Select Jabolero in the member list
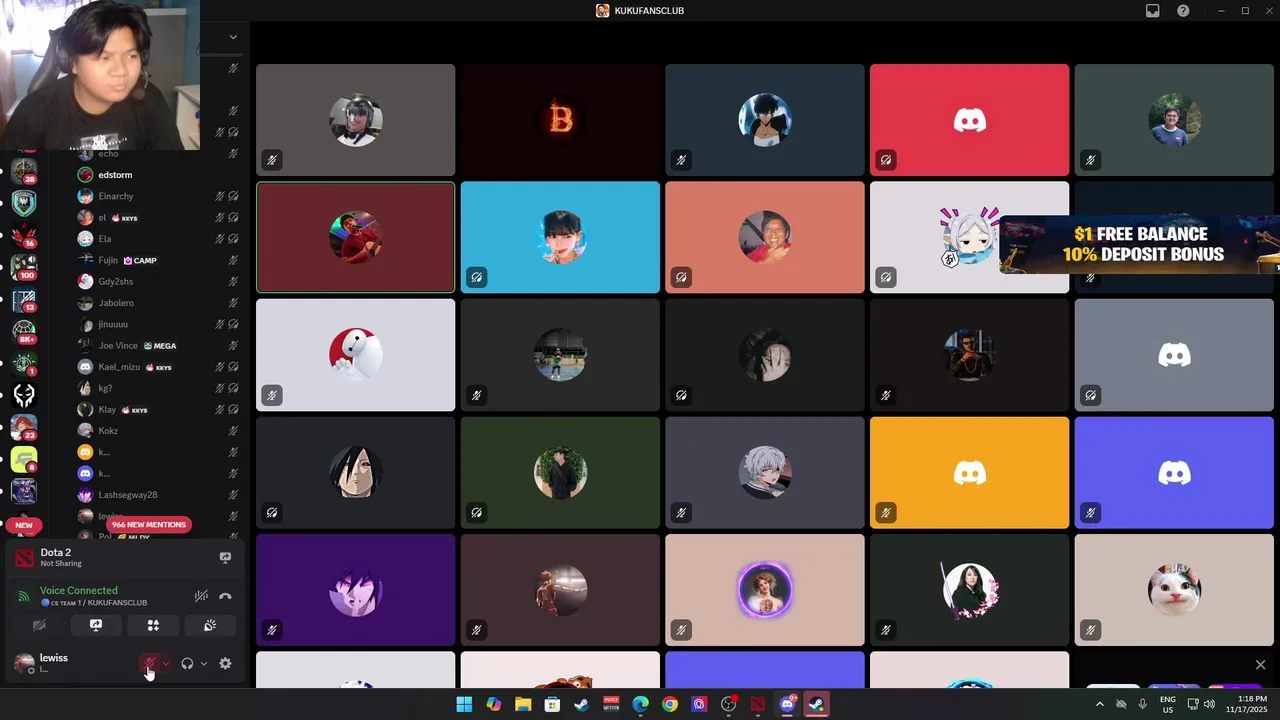The image size is (1280, 720). 116,303
